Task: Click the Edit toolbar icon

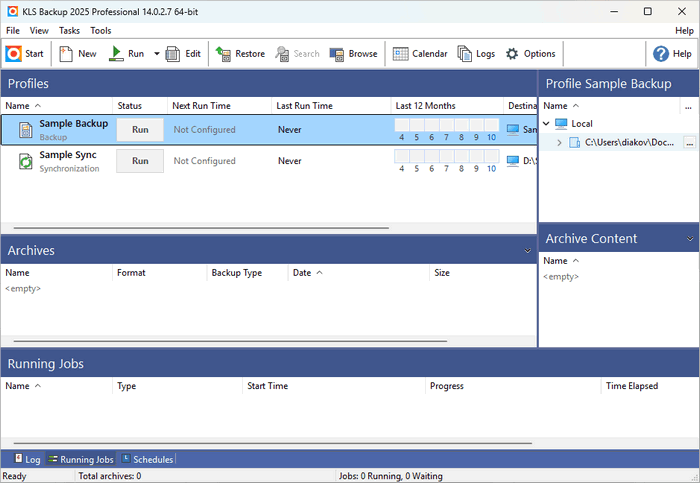Action: click(183, 54)
